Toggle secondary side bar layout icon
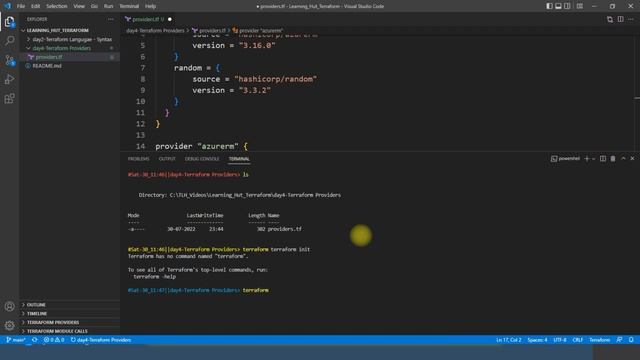Image resolution: width=640 pixels, height=360 pixels. (x=567, y=6)
